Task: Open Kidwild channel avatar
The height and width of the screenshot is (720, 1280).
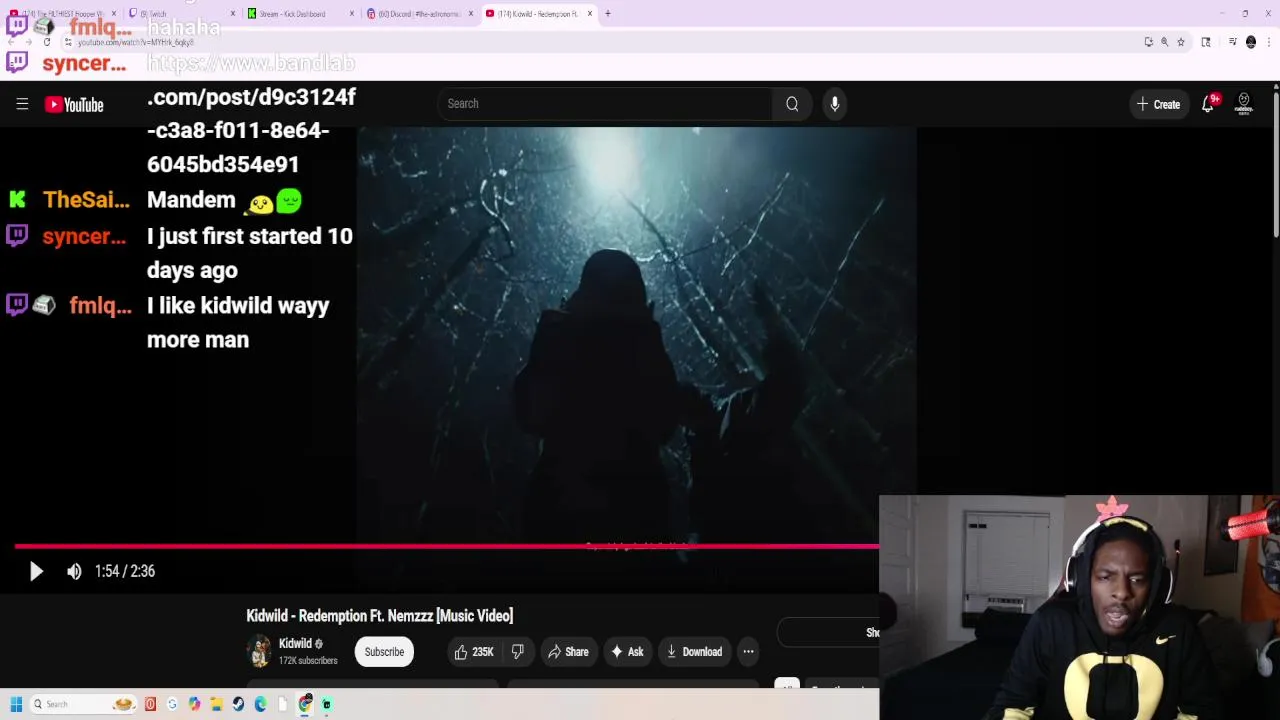Action: coord(259,651)
